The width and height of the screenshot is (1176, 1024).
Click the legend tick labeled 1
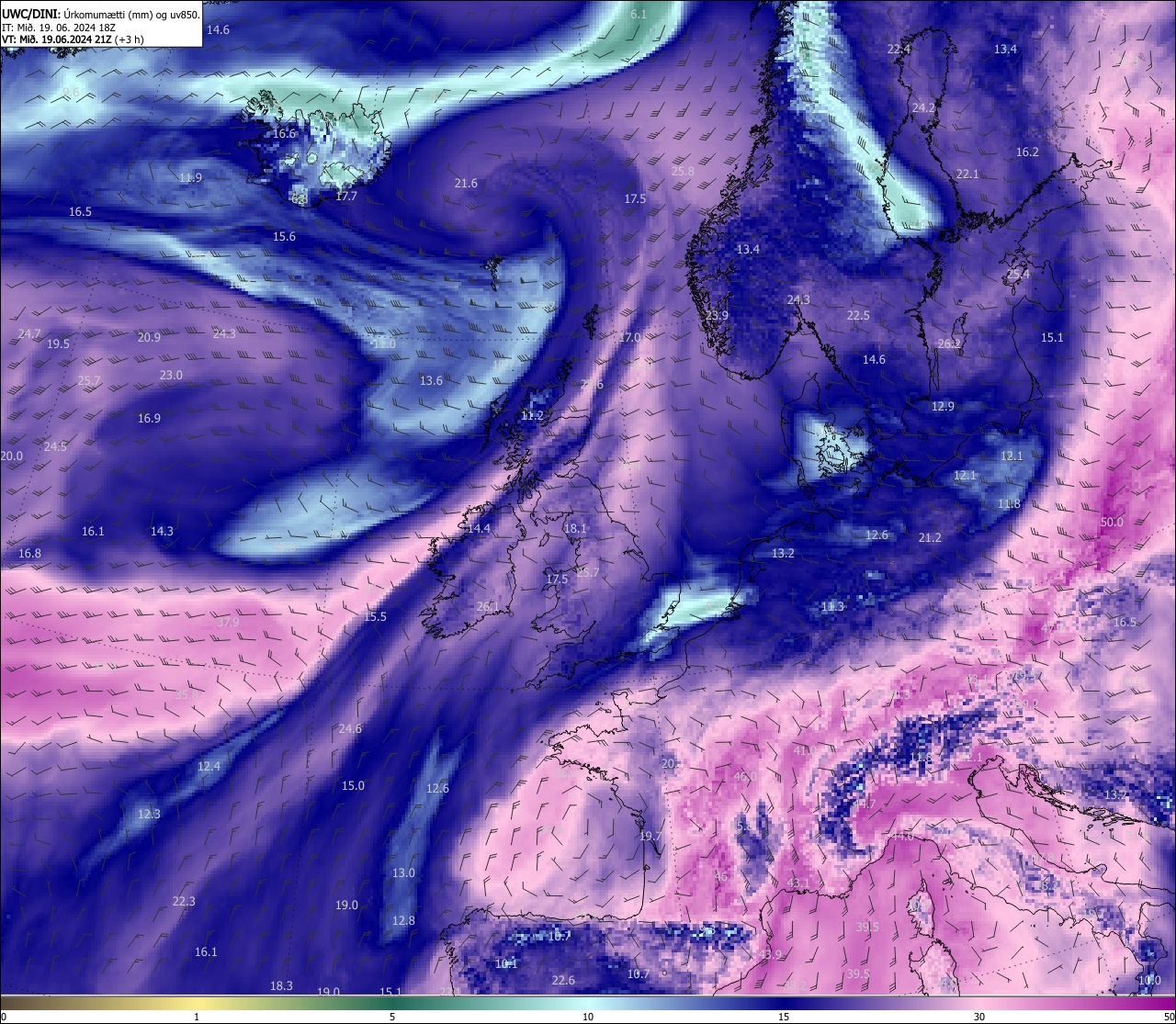197,1017
